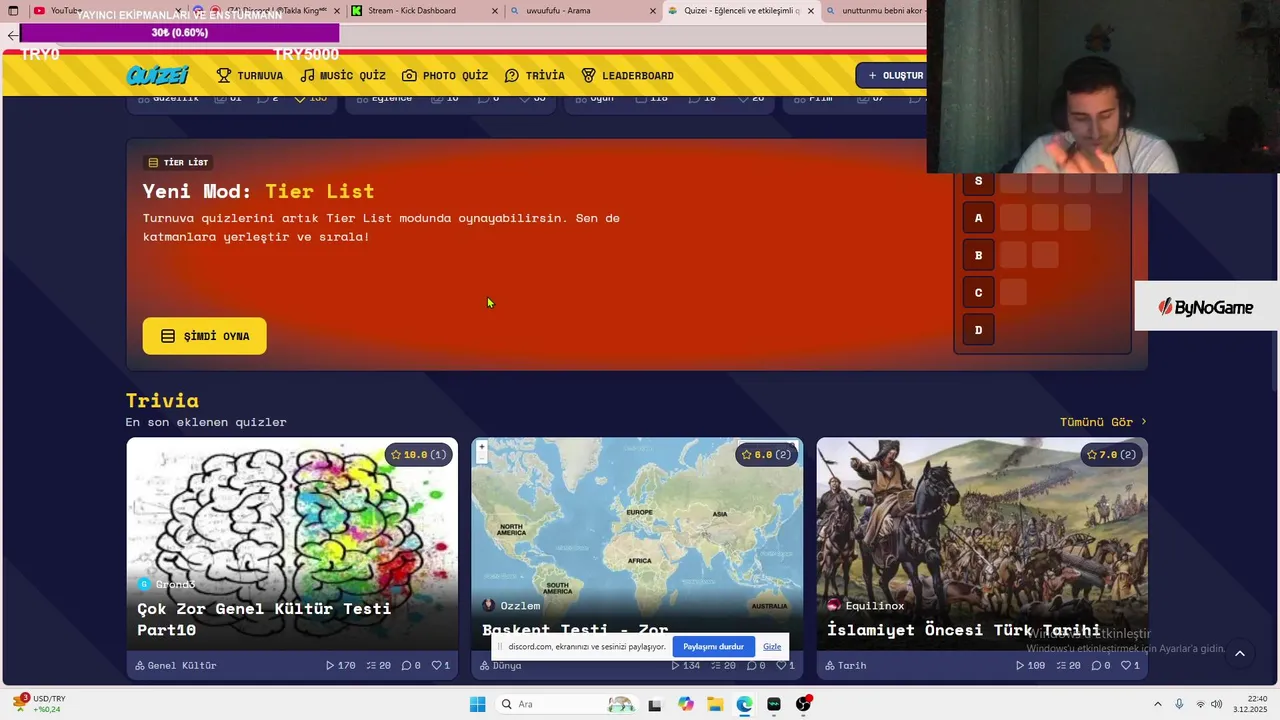
Task: Click the 6.0 star rating badge
Action: click(x=764, y=455)
